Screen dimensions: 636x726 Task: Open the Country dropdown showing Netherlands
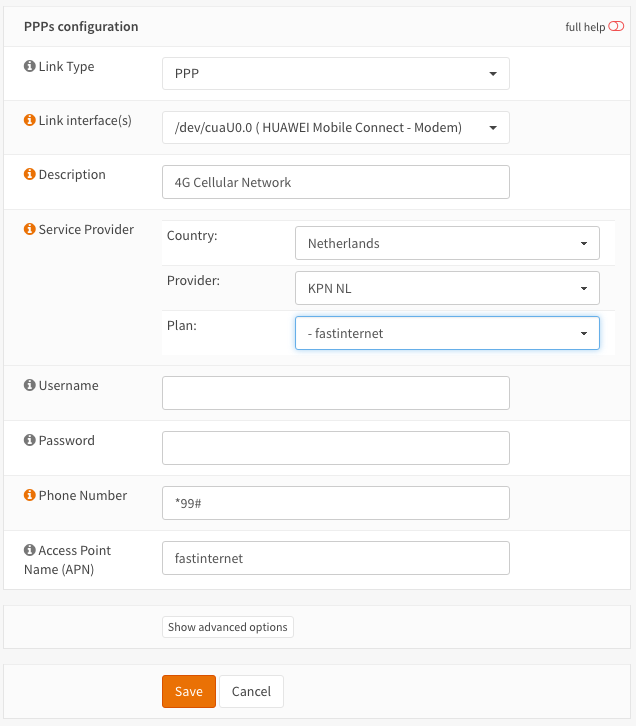(x=447, y=243)
